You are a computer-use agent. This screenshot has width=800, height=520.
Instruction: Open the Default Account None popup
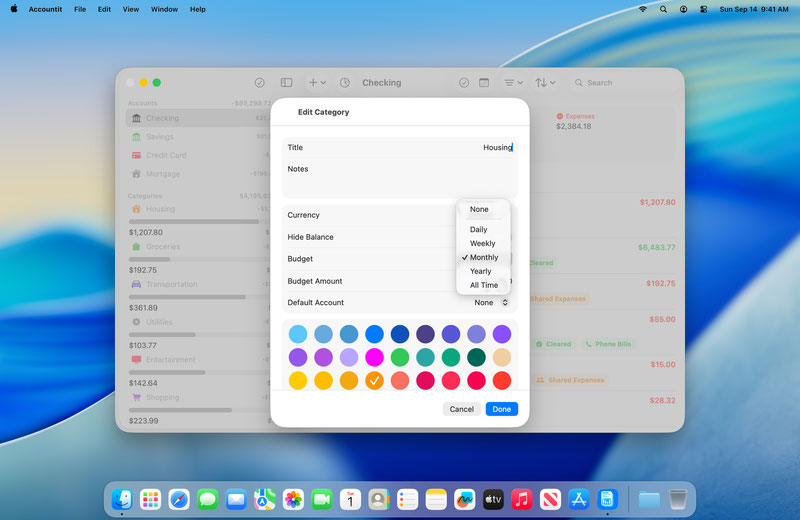point(491,302)
